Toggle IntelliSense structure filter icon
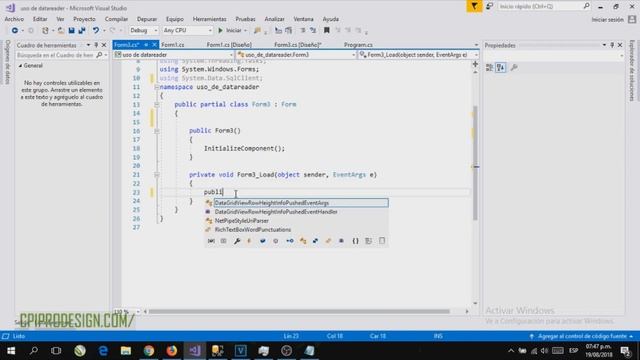640x360 pixels. point(315,241)
